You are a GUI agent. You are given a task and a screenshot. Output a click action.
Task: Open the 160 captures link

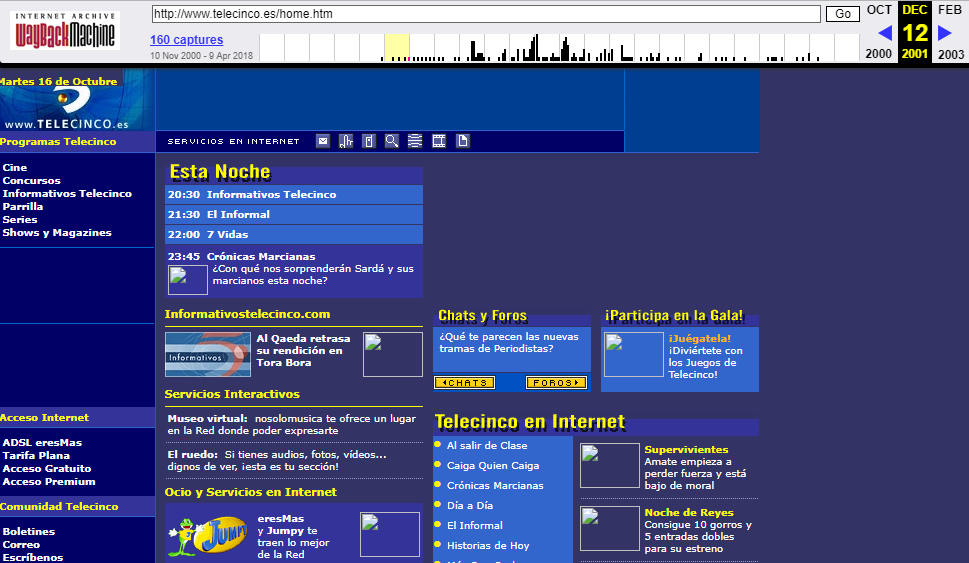tap(186, 40)
